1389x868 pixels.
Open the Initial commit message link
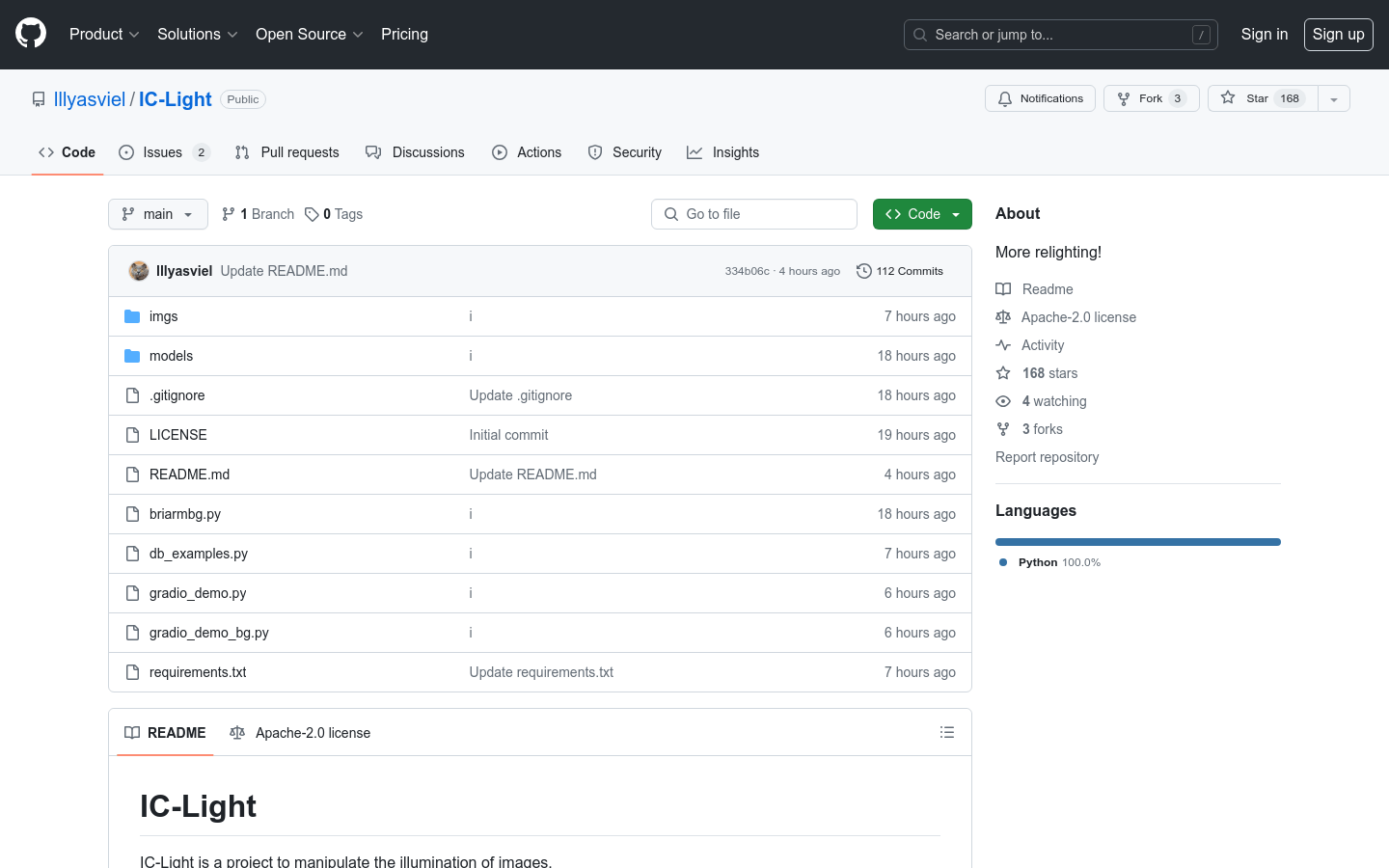tap(508, 435)
